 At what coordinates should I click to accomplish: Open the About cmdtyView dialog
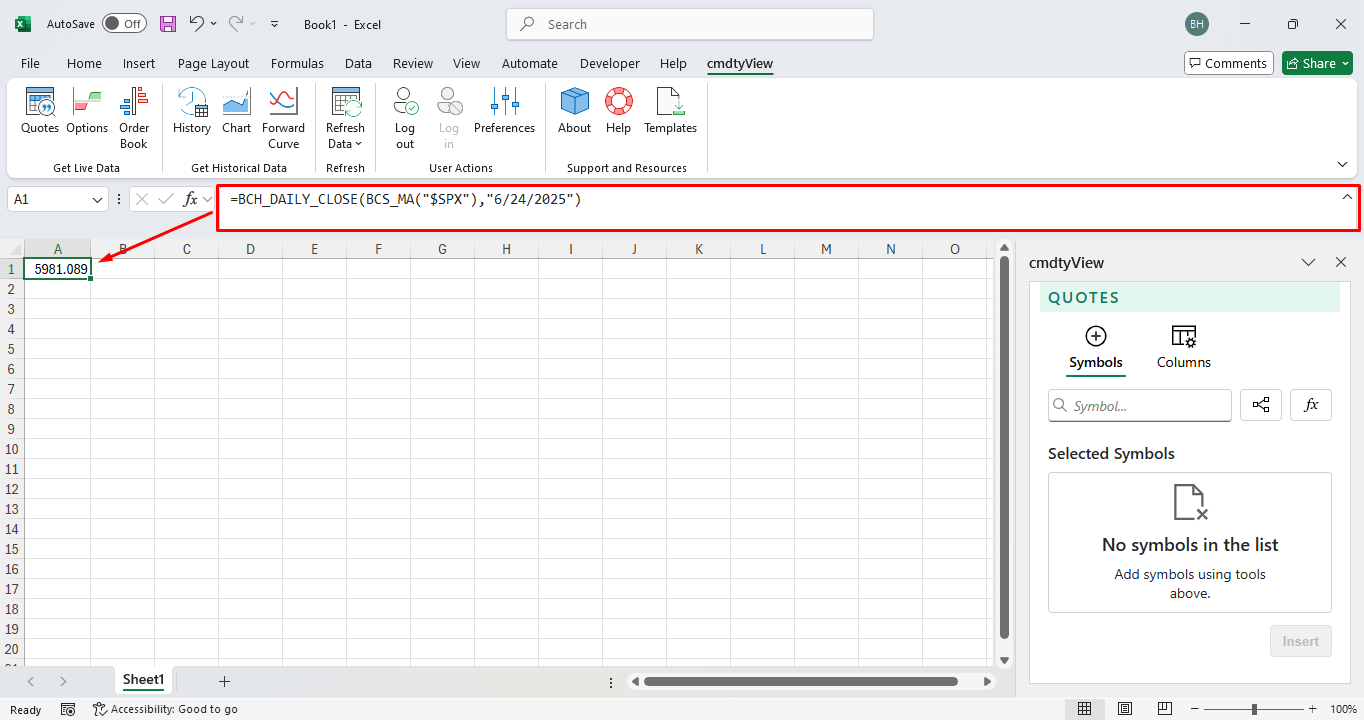[x=575, y=111]
